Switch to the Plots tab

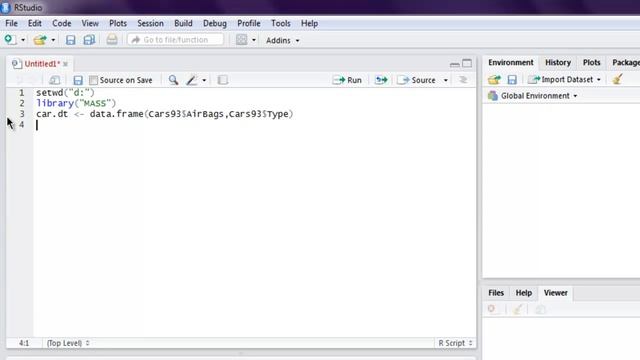point(591,62)
